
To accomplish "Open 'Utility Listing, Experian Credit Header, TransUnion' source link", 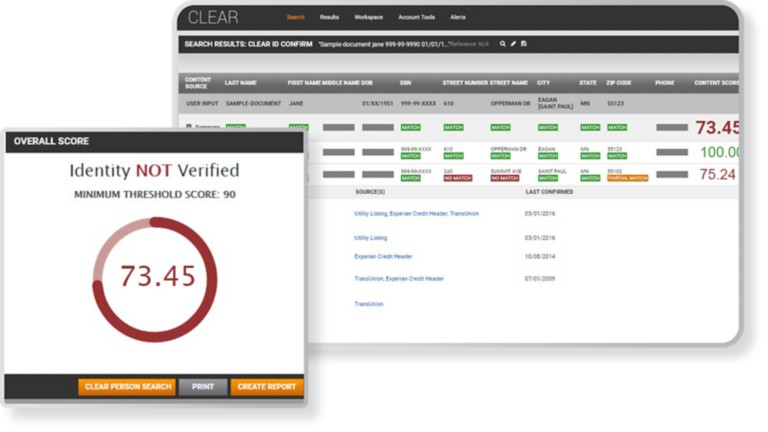I will (416, 214).
